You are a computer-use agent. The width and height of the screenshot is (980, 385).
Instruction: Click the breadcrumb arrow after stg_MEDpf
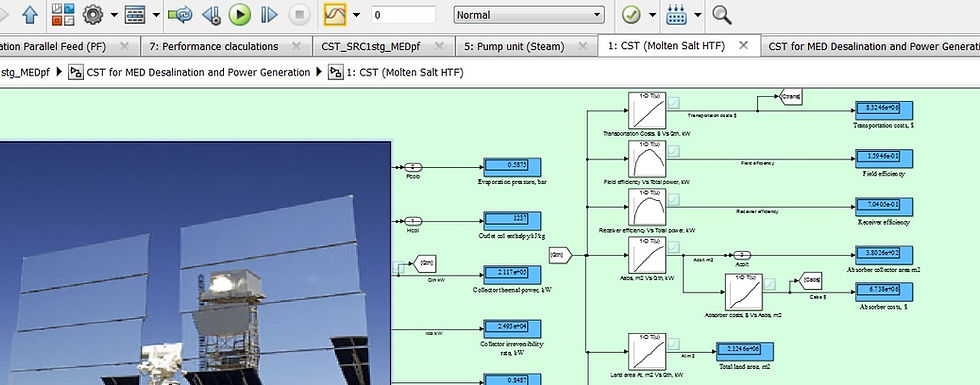(59, 72)
